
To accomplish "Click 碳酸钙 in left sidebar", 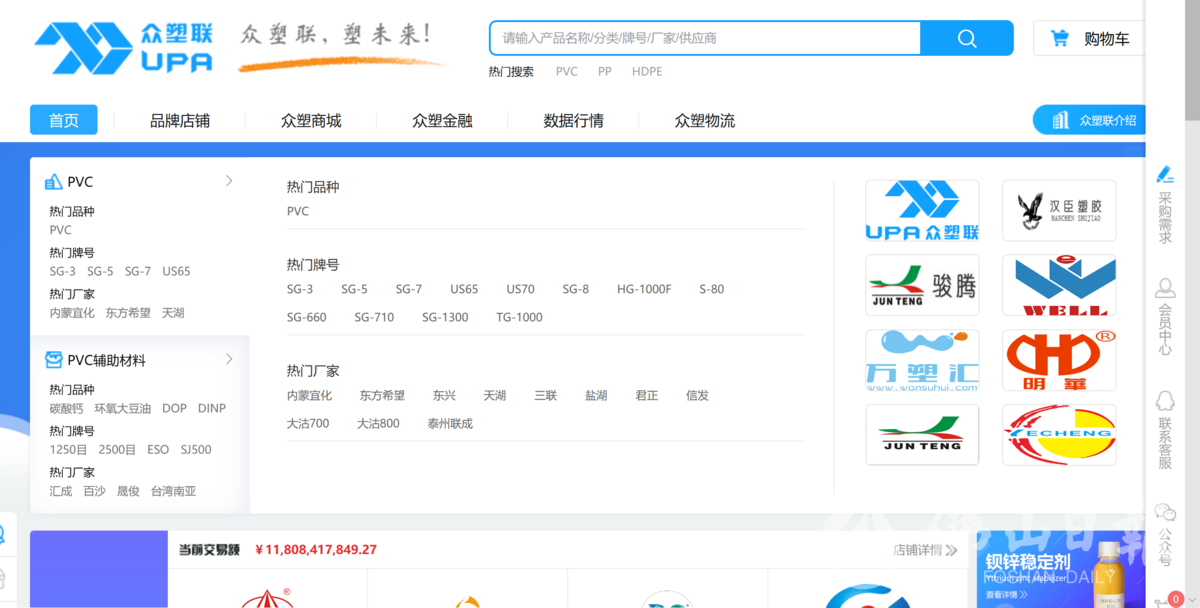I will 67,408.
